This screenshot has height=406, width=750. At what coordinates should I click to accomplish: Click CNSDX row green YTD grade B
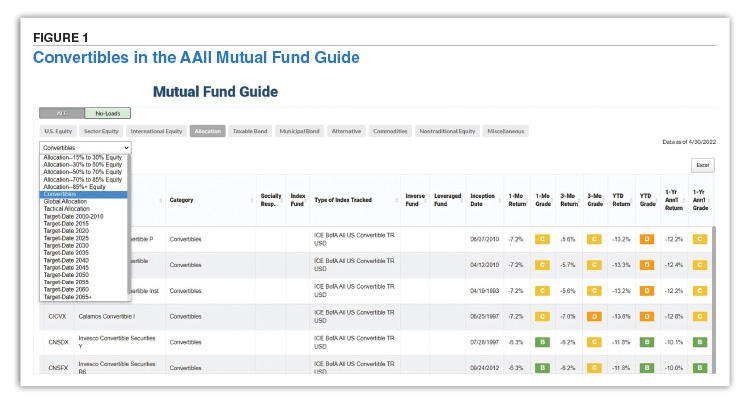[647, 342]
